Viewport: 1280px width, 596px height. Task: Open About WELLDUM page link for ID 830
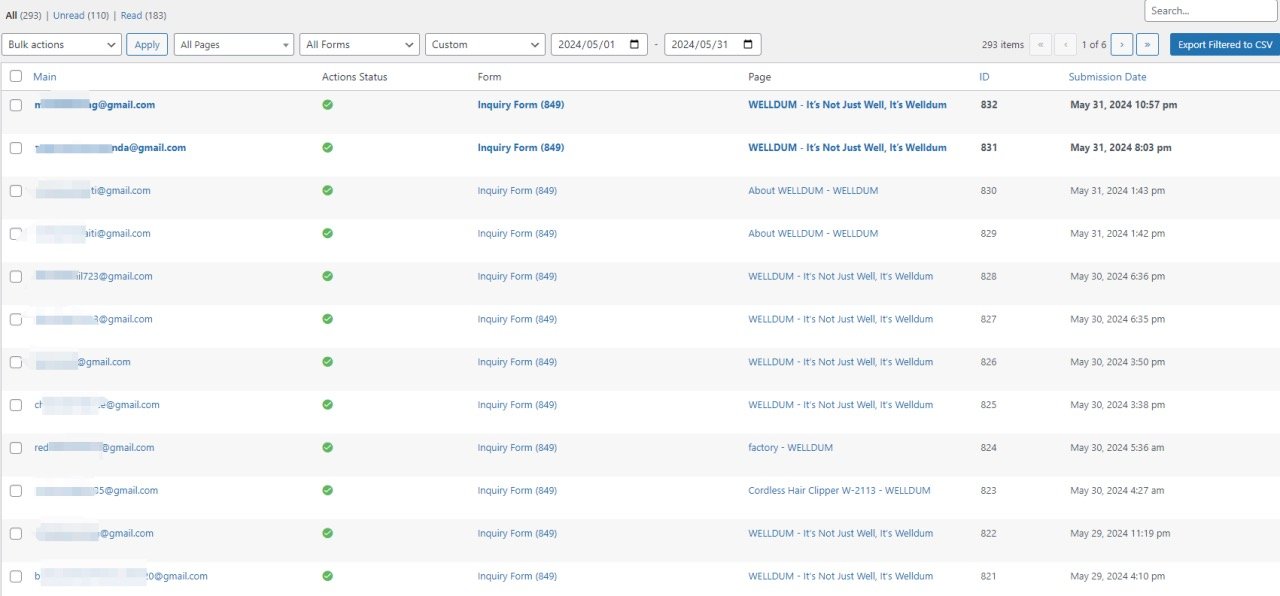click(x=813, y=190)
